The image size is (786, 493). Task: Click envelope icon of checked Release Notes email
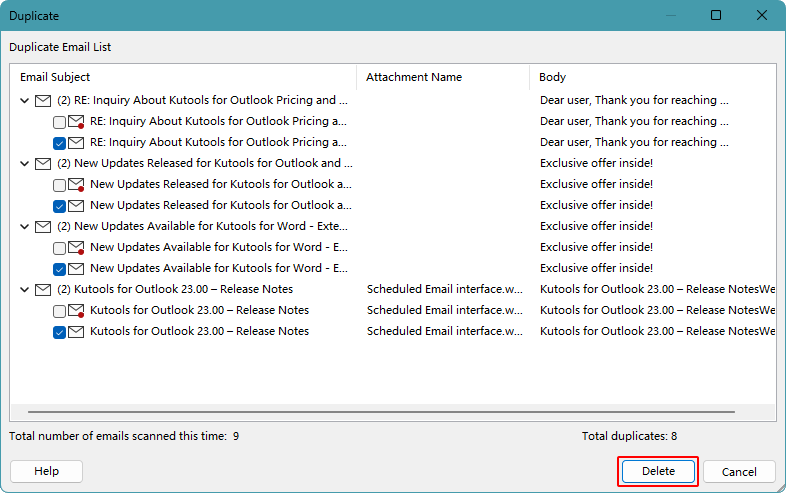(x=76, y=332)
